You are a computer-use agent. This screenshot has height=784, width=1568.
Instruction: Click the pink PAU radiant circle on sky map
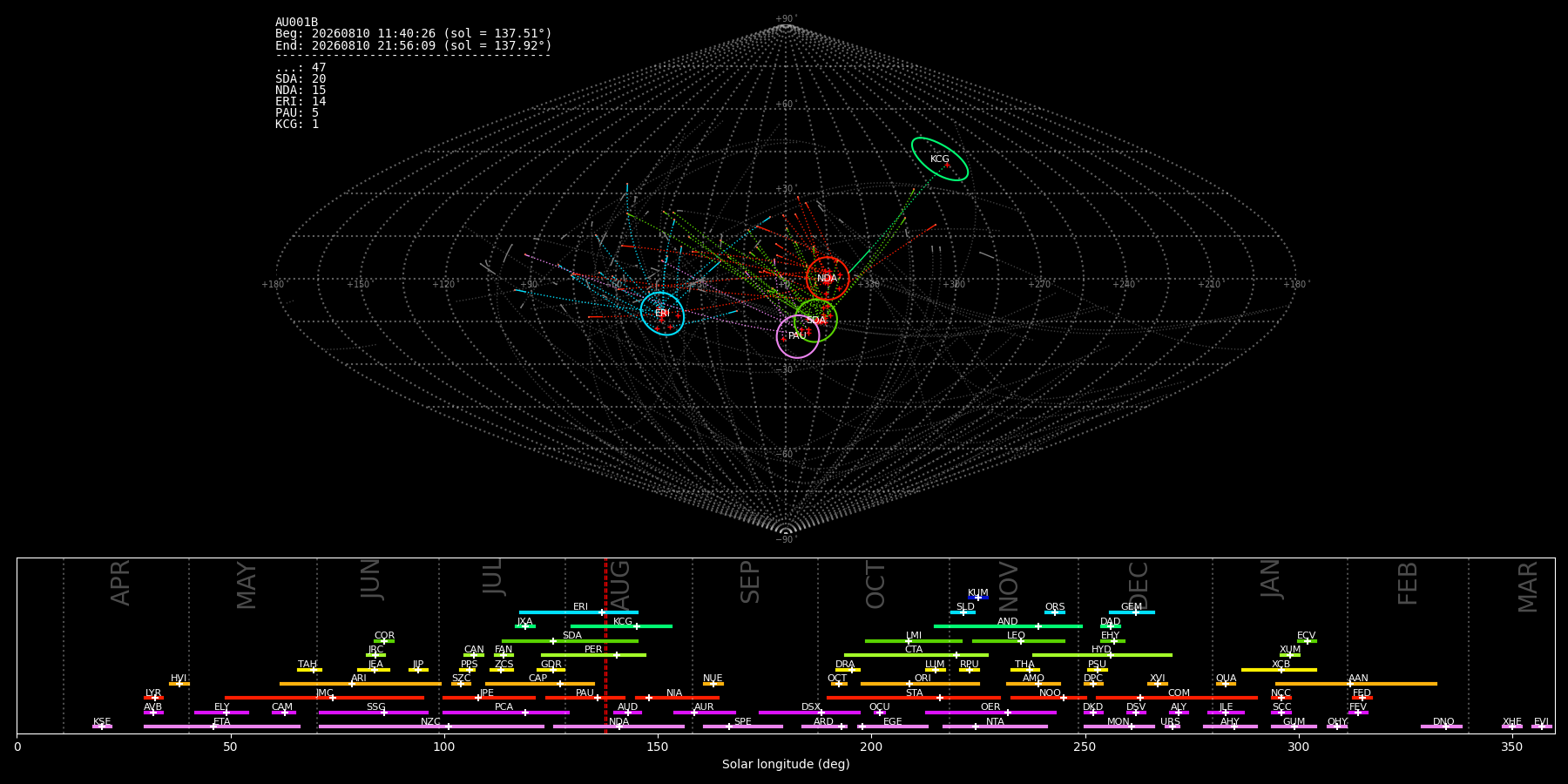pyautogui.click(x=798, y=336)
